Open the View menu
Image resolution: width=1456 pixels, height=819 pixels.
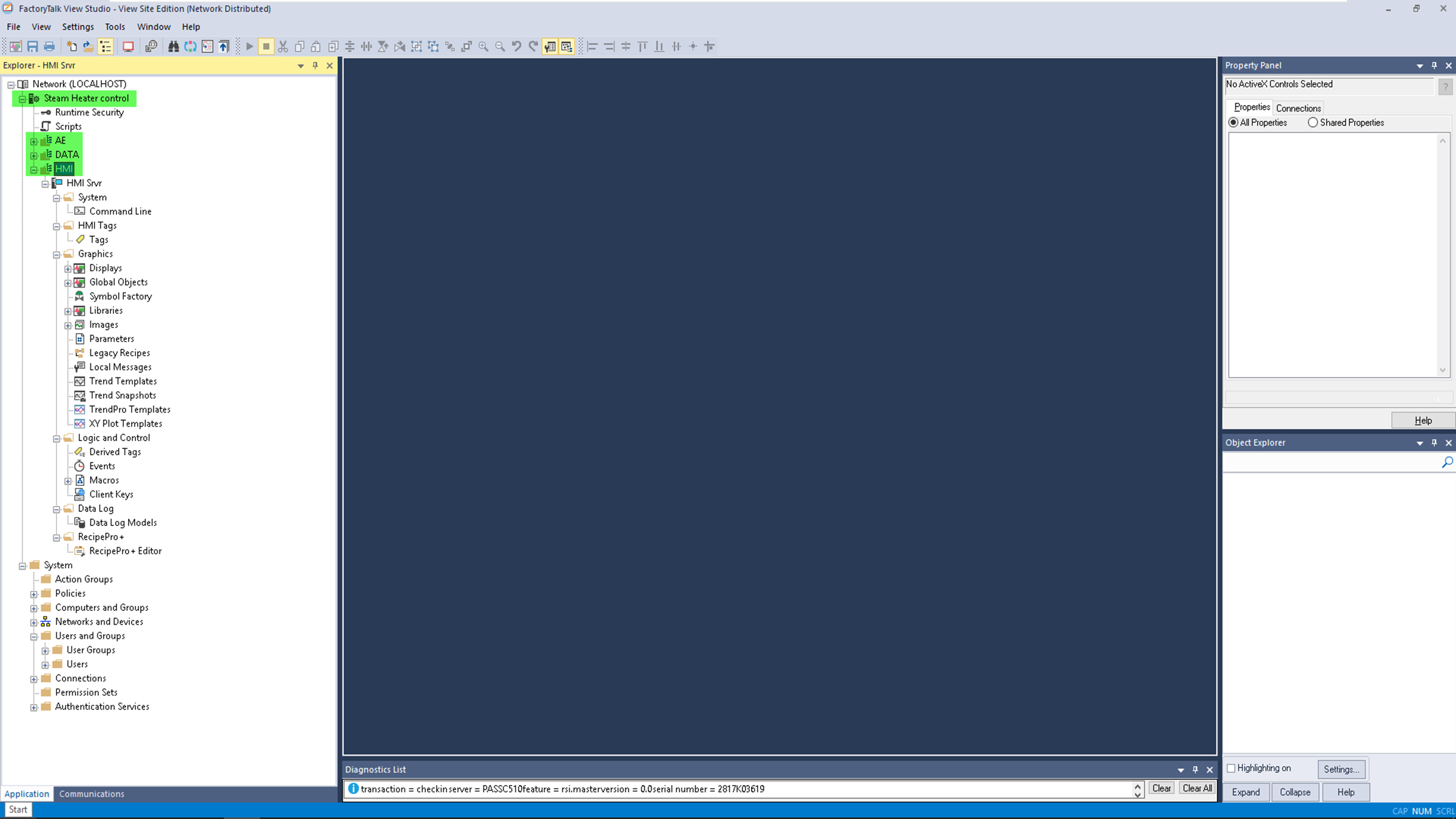pyautogui.click(x=41, y=27)
